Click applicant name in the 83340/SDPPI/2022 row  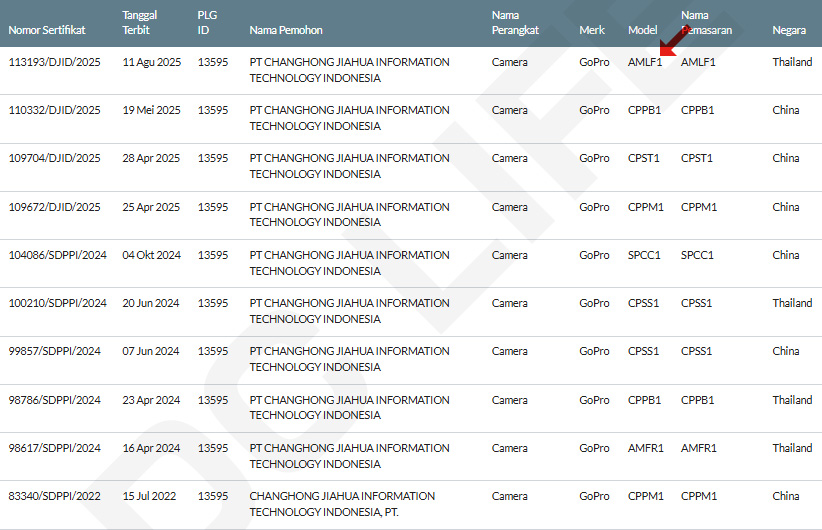pyautogui.click(x=342, y=504)
